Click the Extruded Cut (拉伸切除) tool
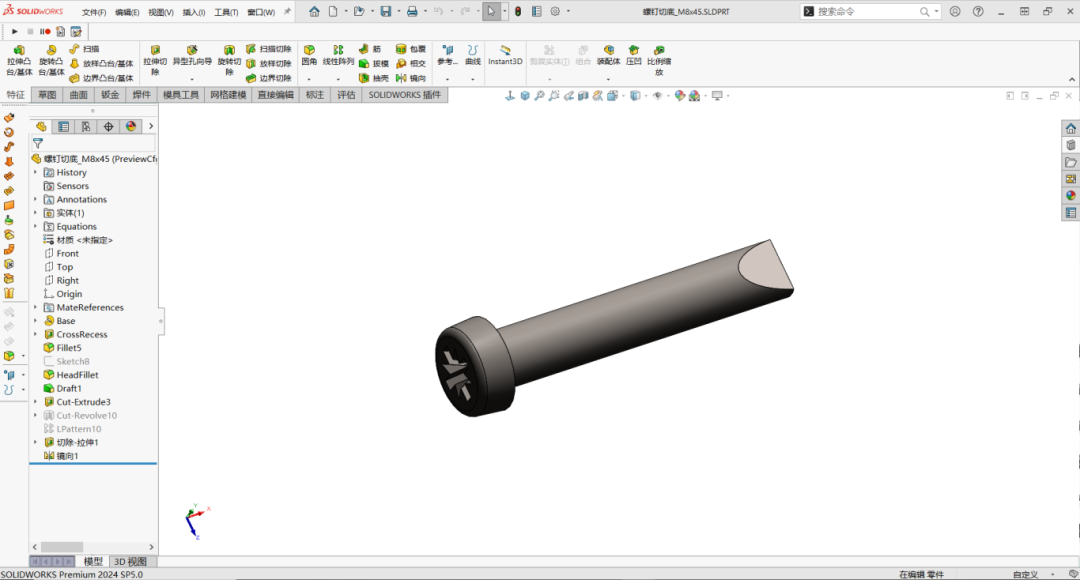This screenshot has width=1080, height=580. 155,61
